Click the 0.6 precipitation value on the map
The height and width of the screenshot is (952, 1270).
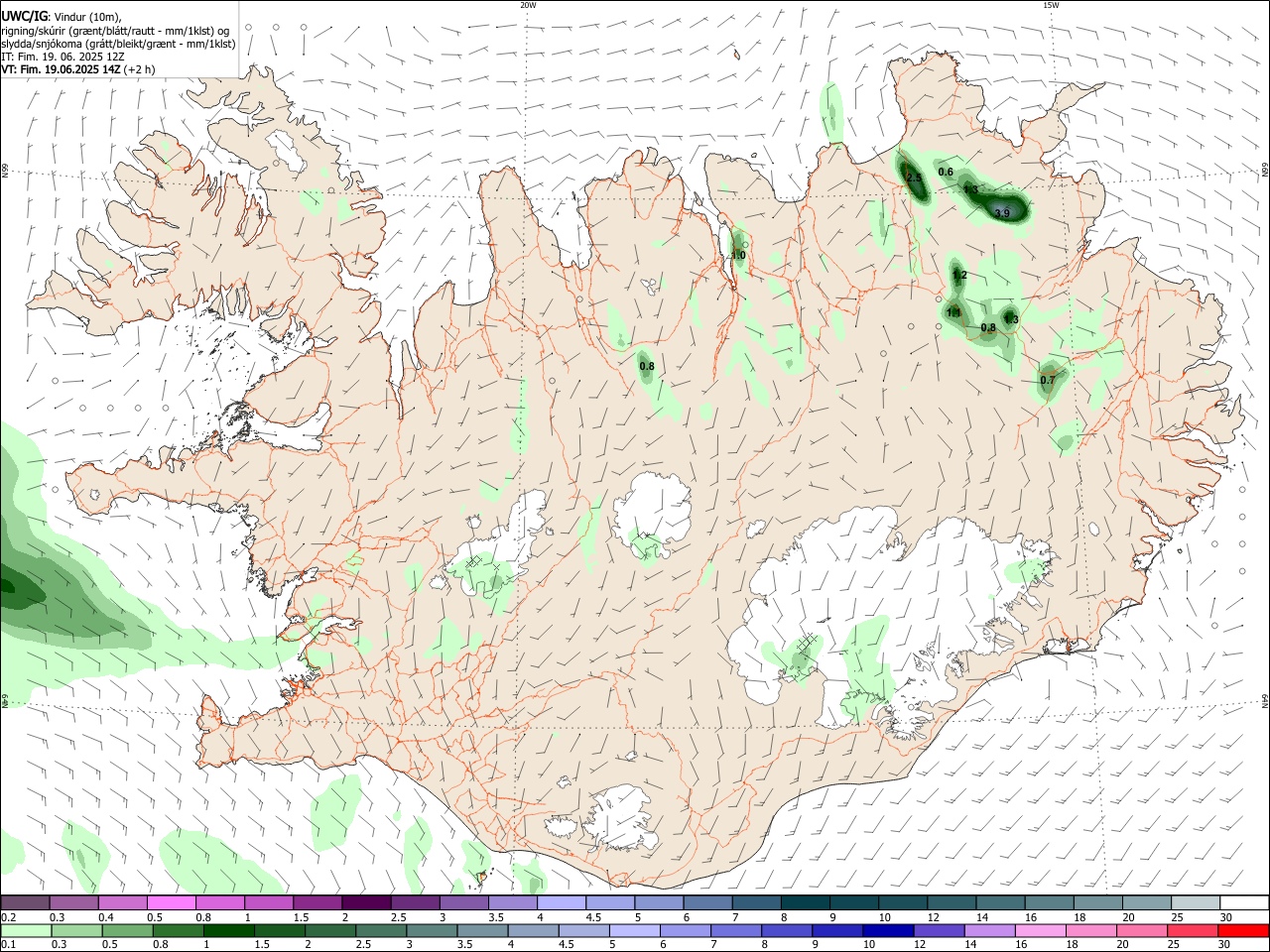(946, 173)
